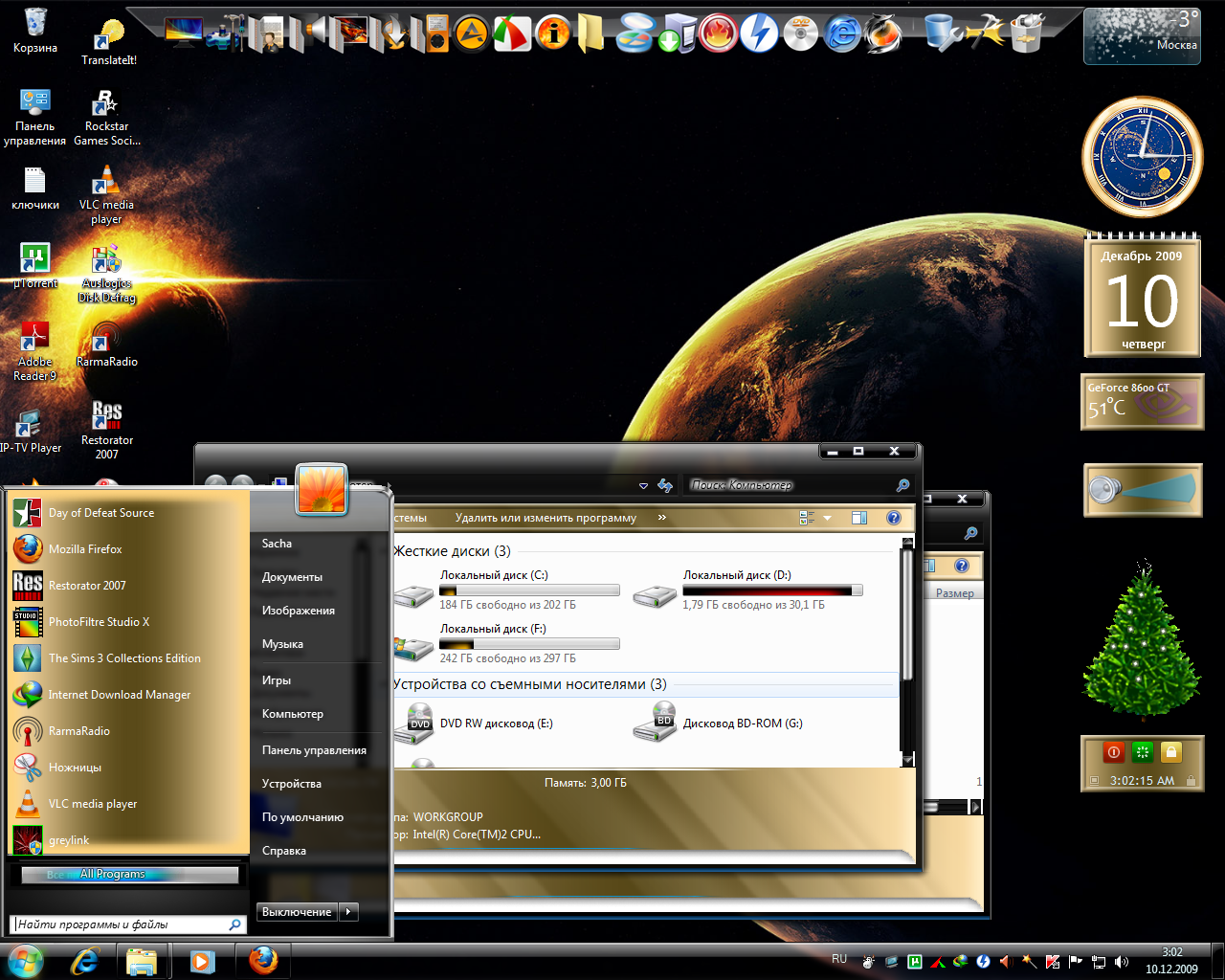Open the address bar history dropdown arrow

point(643,486)
